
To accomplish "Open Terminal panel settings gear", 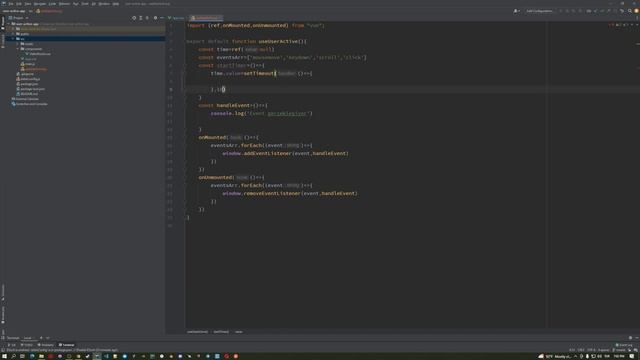I will pos(630,338).
